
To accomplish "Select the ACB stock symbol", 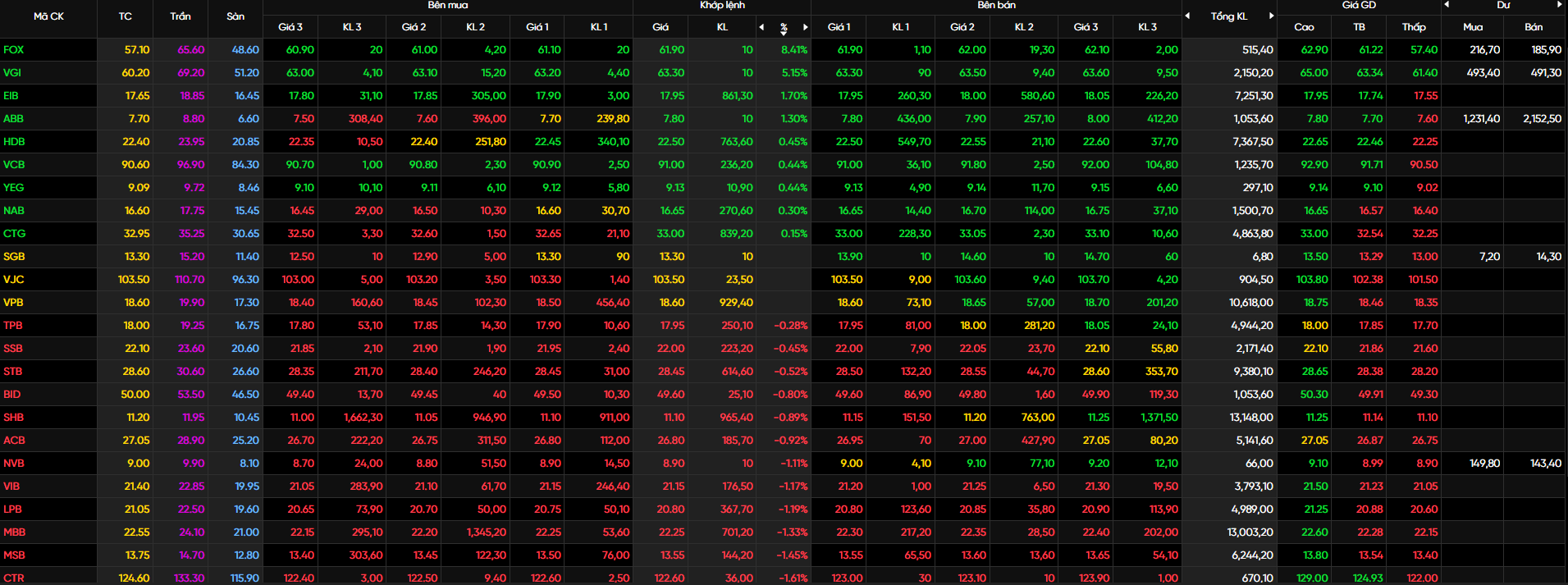I will (14, 441).
